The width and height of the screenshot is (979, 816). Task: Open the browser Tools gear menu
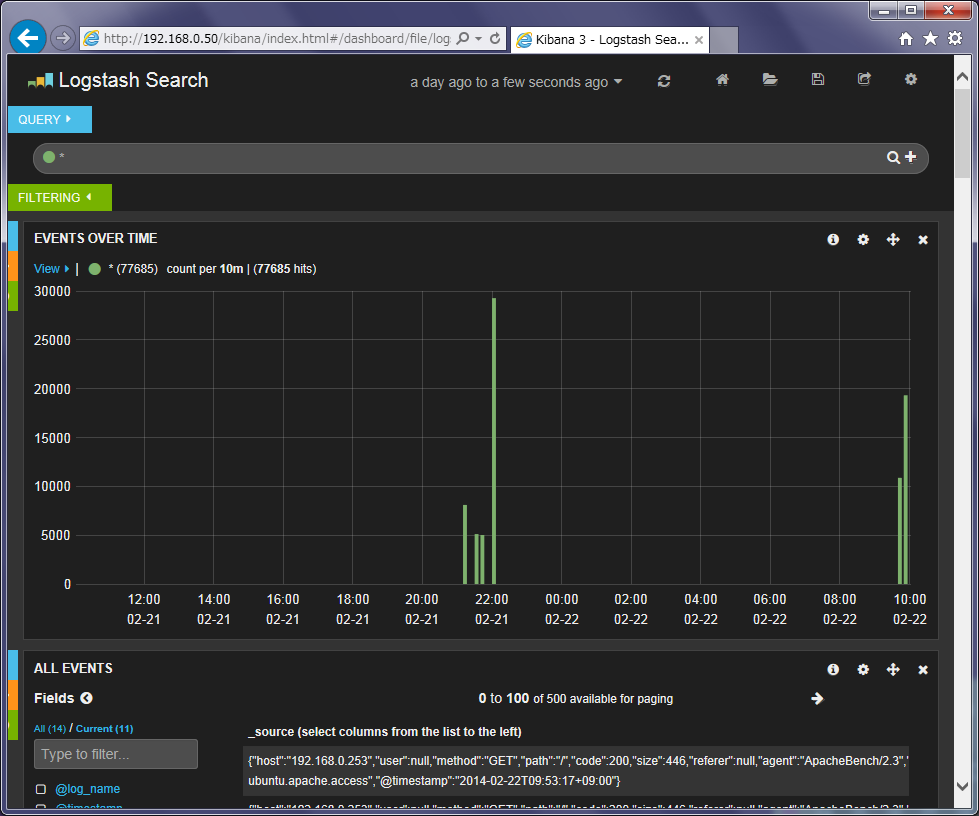(x=955, y=39)
